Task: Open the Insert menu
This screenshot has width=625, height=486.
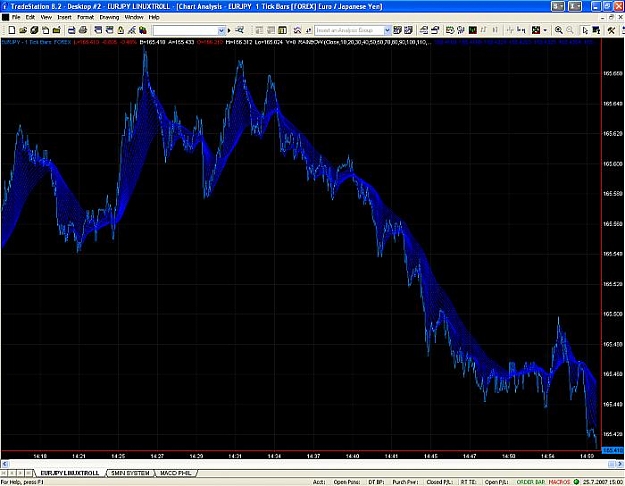Action: 64,18
